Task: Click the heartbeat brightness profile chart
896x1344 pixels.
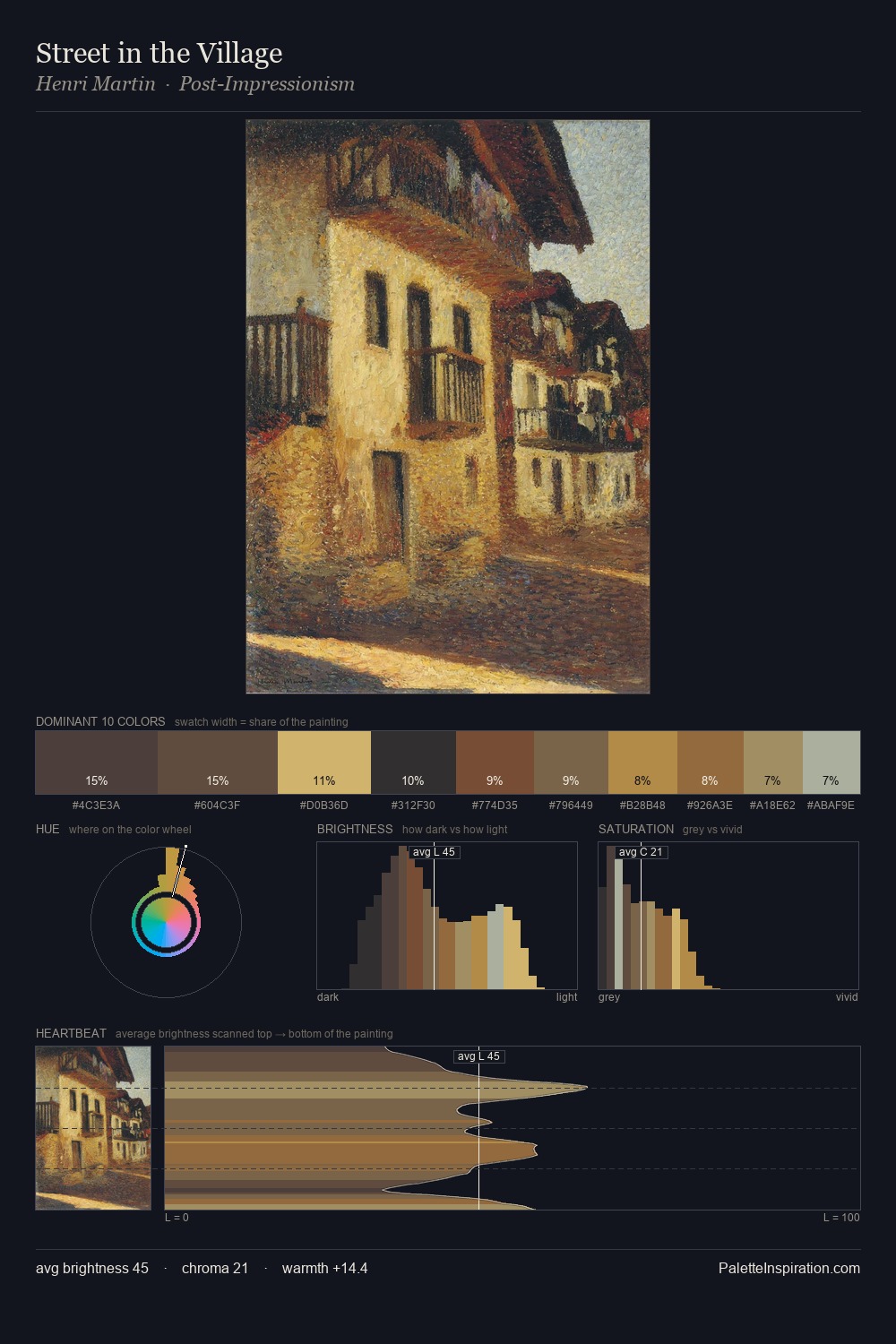Action: tap(513, 1128)
